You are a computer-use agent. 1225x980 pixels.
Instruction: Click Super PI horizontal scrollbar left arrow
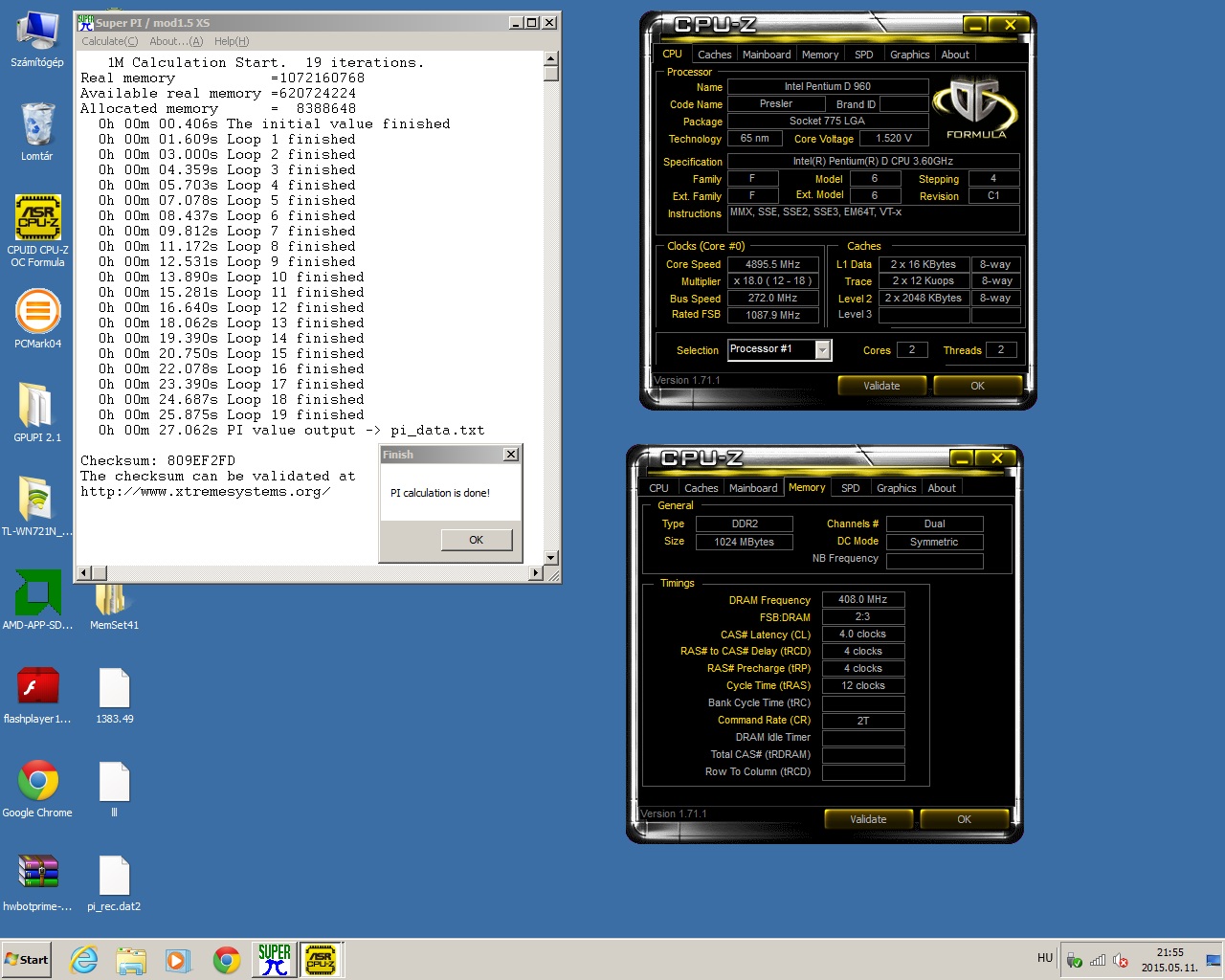[x=83, y=572]
